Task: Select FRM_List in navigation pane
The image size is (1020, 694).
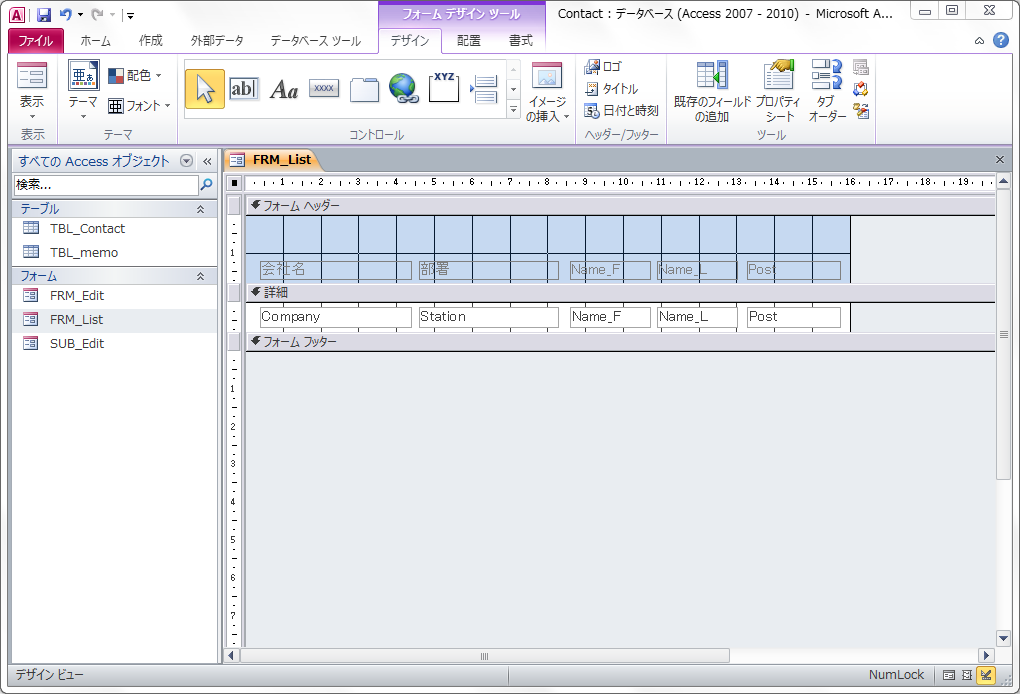Action: [x=114, y=319]
